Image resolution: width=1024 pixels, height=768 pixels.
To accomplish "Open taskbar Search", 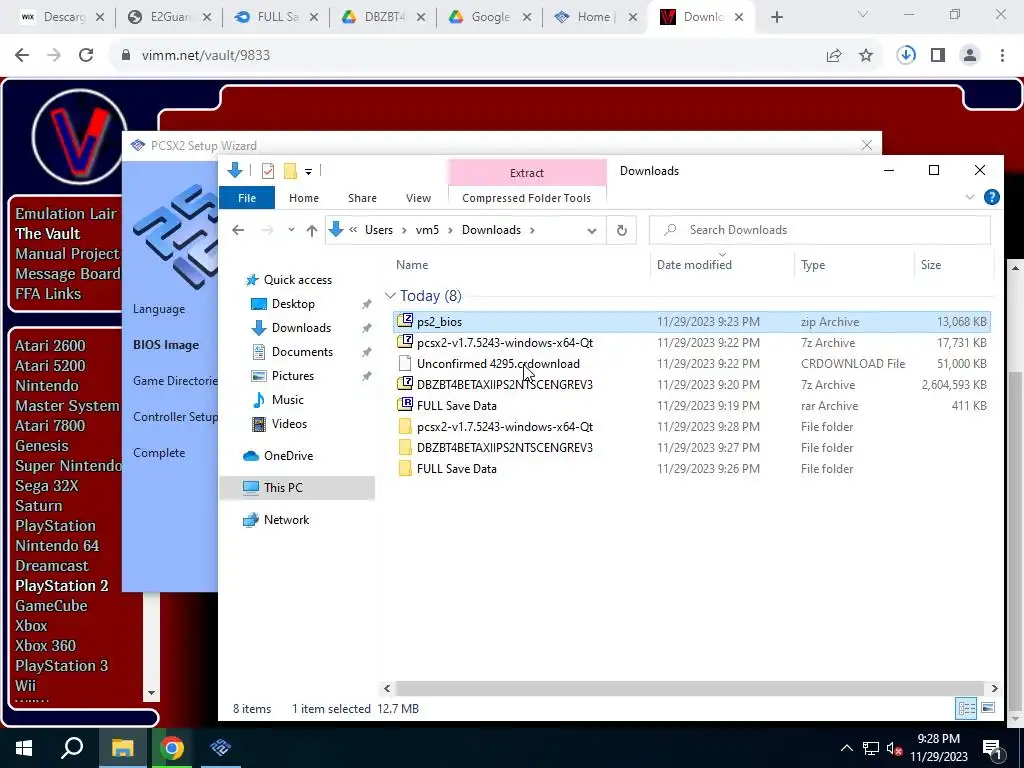I will click(x=72, y=748).
